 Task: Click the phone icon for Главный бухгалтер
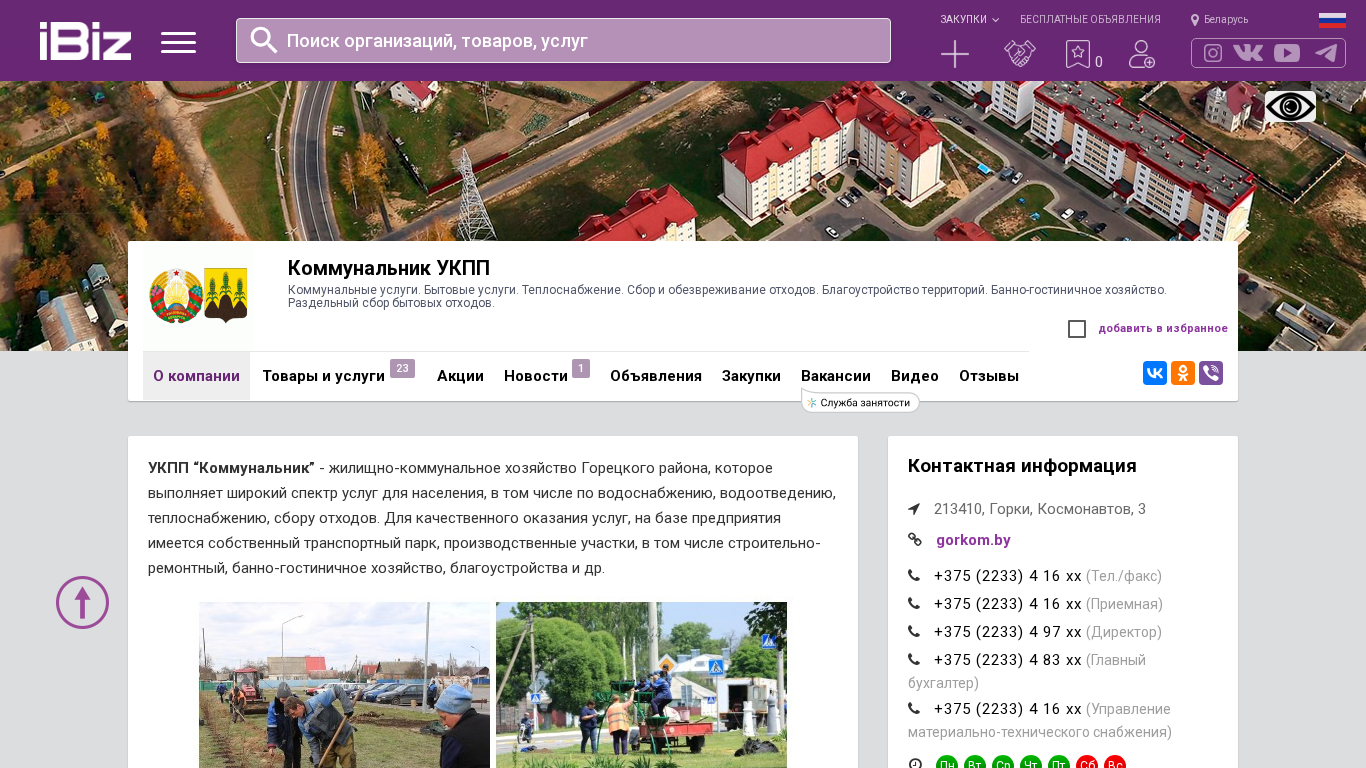(914, 659)
